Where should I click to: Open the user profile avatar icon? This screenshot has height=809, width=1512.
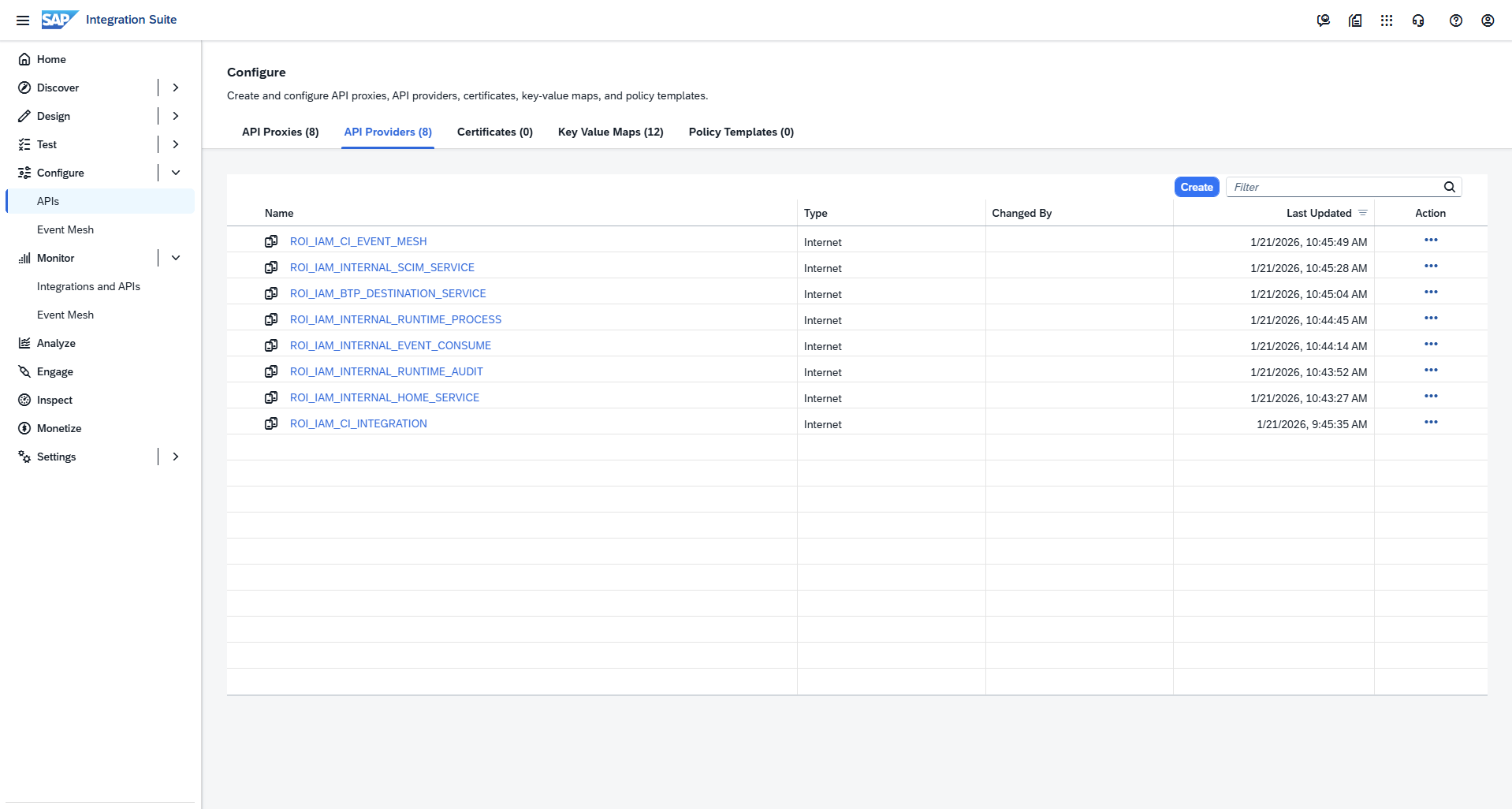(1488, 20)
